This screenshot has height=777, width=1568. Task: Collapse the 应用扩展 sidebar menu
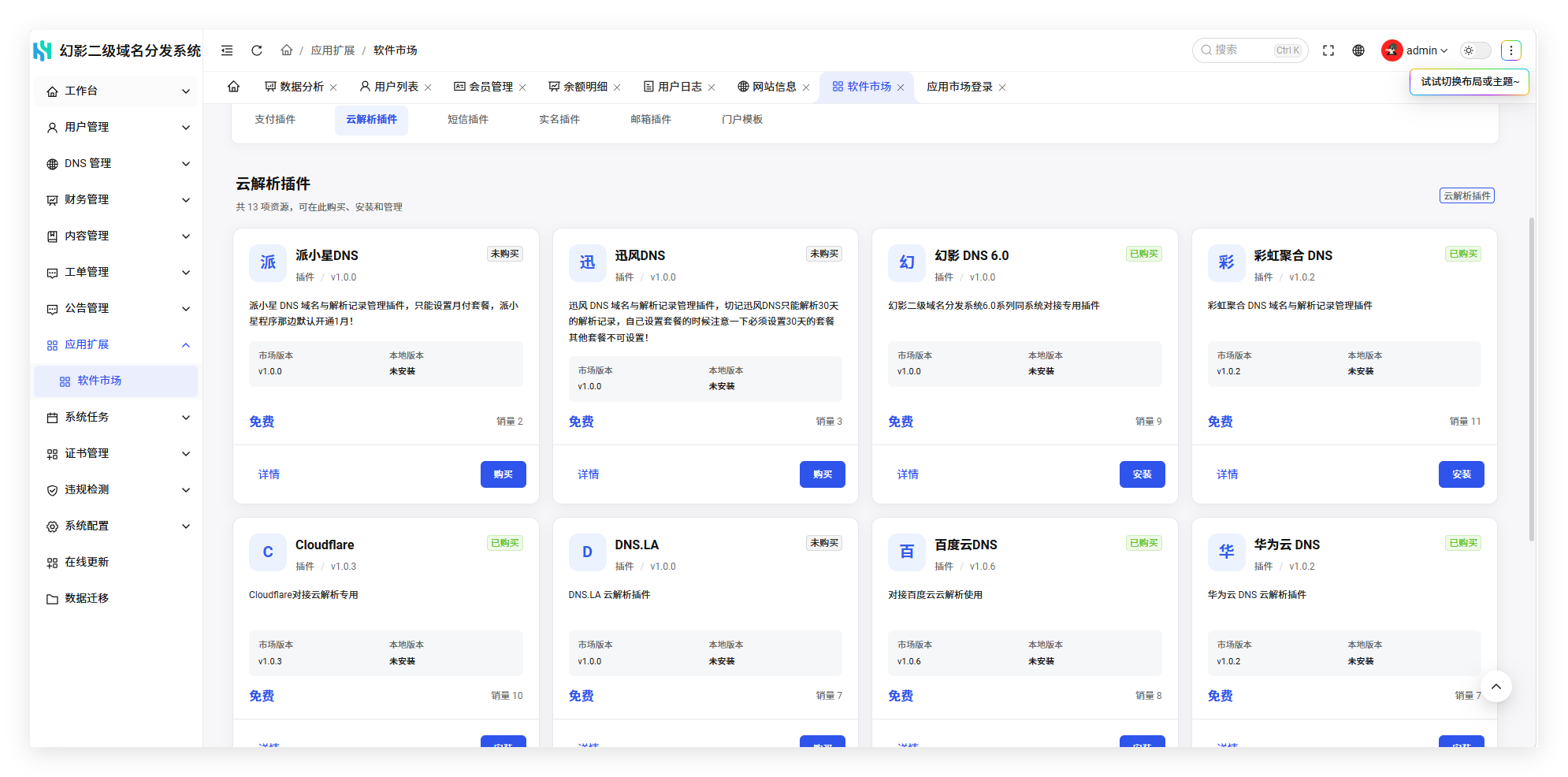(116, 345)
